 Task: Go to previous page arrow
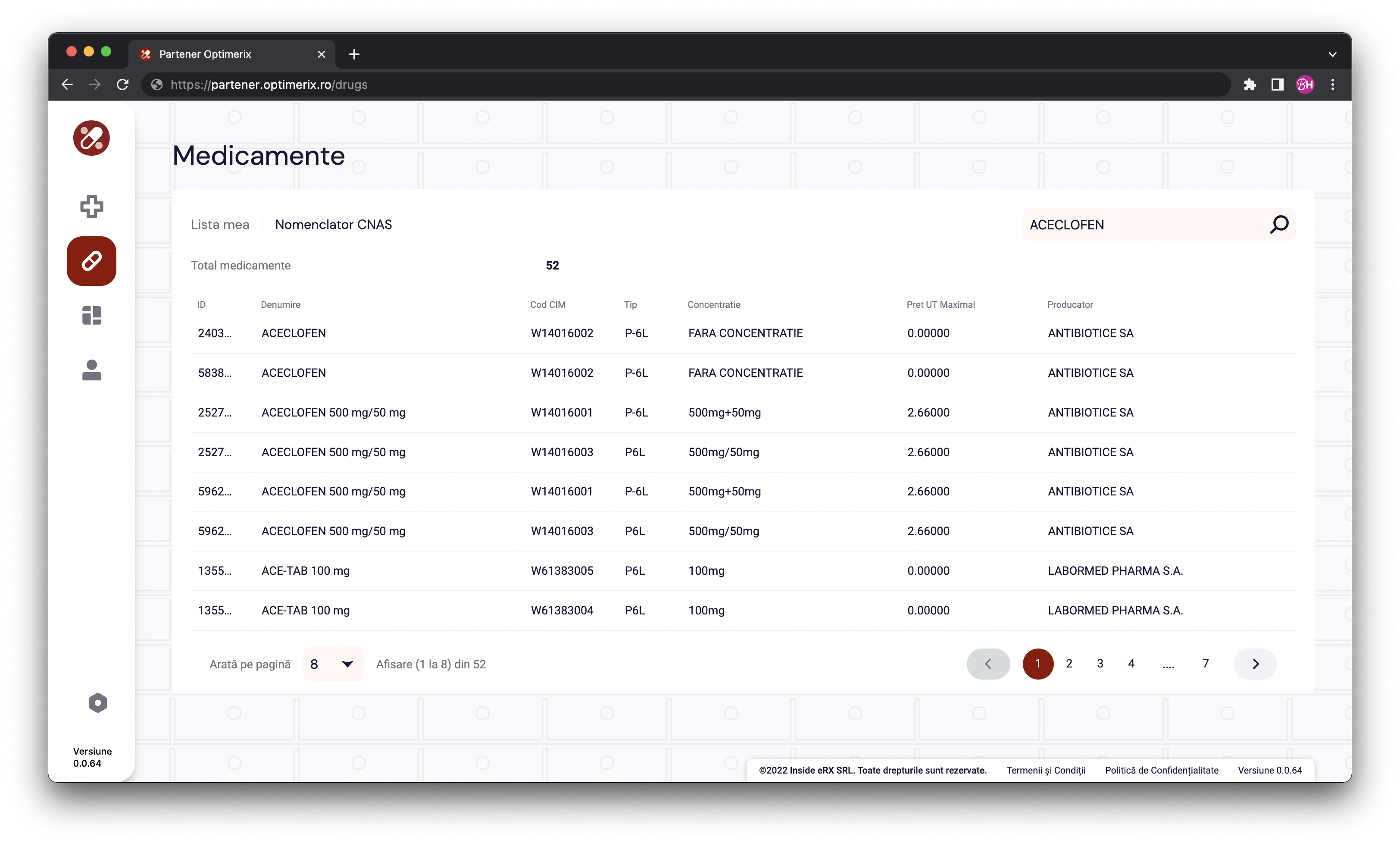pos(989,664)
